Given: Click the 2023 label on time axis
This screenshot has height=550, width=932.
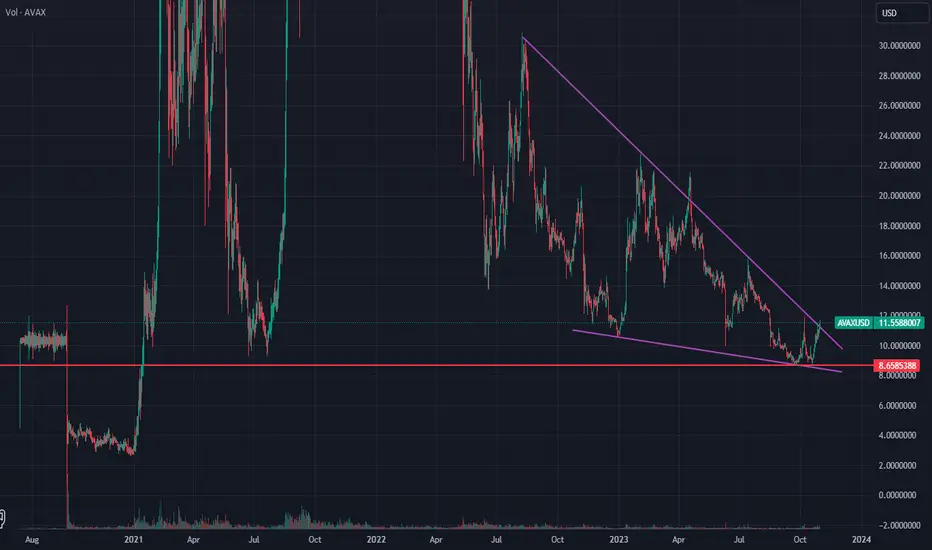Looking at the screenshot, I should (619, 540).
